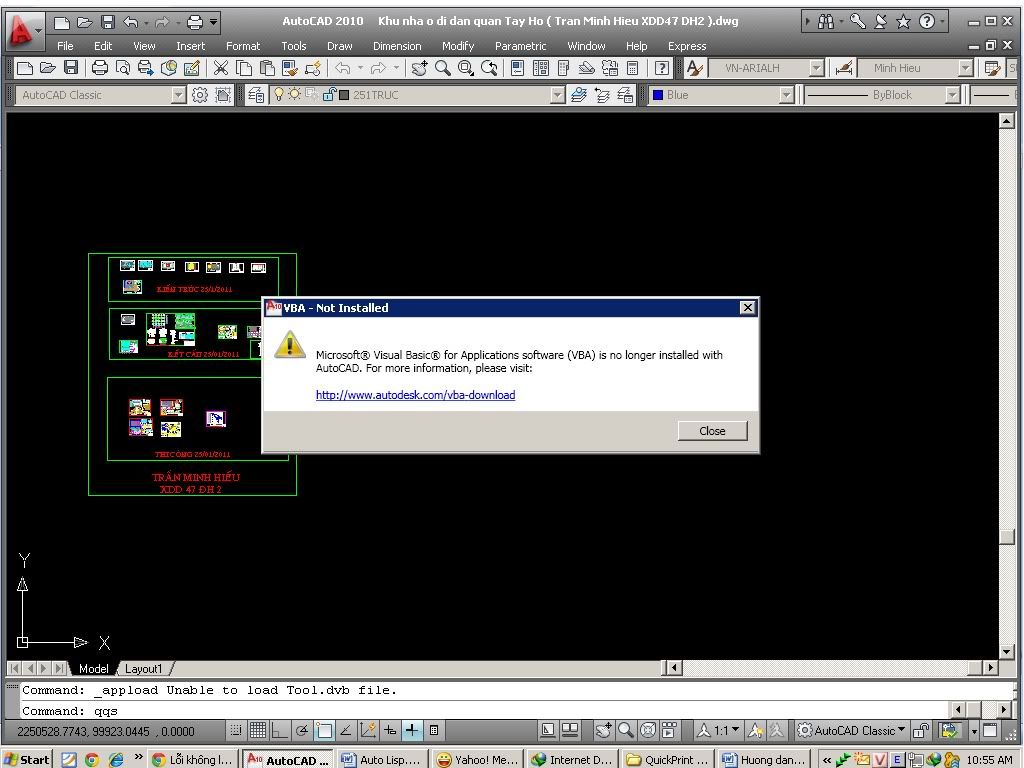Image resolution: width=1024 pixels, height=768 pixels.
Task: Click the vertical scrollbar down arrow in the drawing area
Action: coord(1006,652)
